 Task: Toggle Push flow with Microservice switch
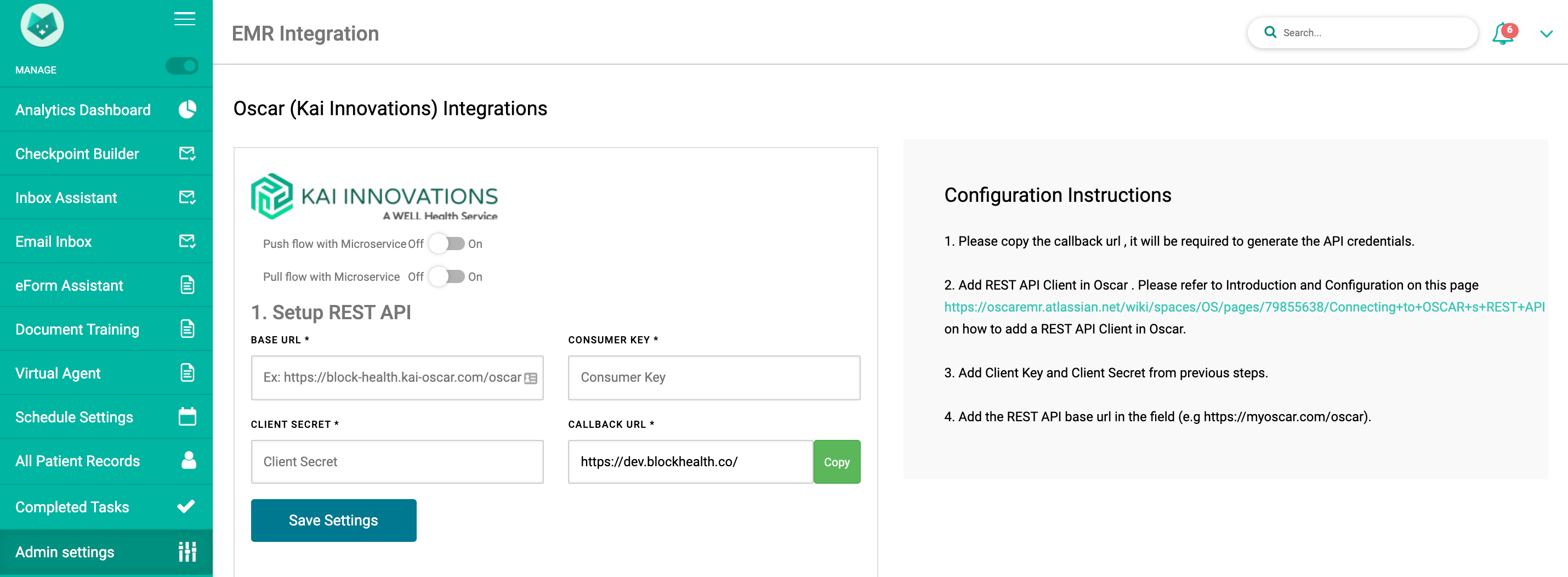point(447,244)
